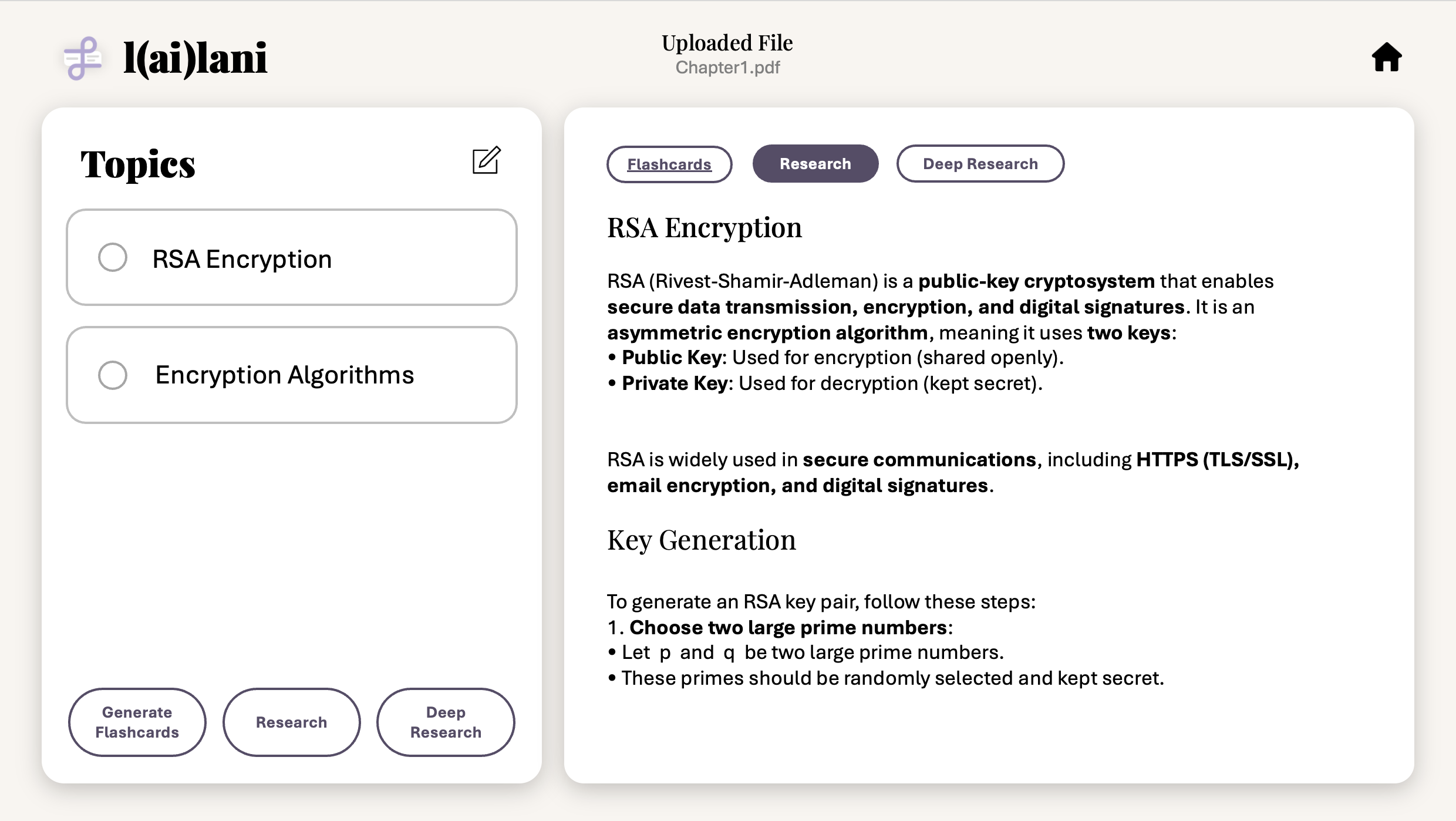Open the Research tab in content panel
Screen dimensions: 1456x821
[815, 164]
